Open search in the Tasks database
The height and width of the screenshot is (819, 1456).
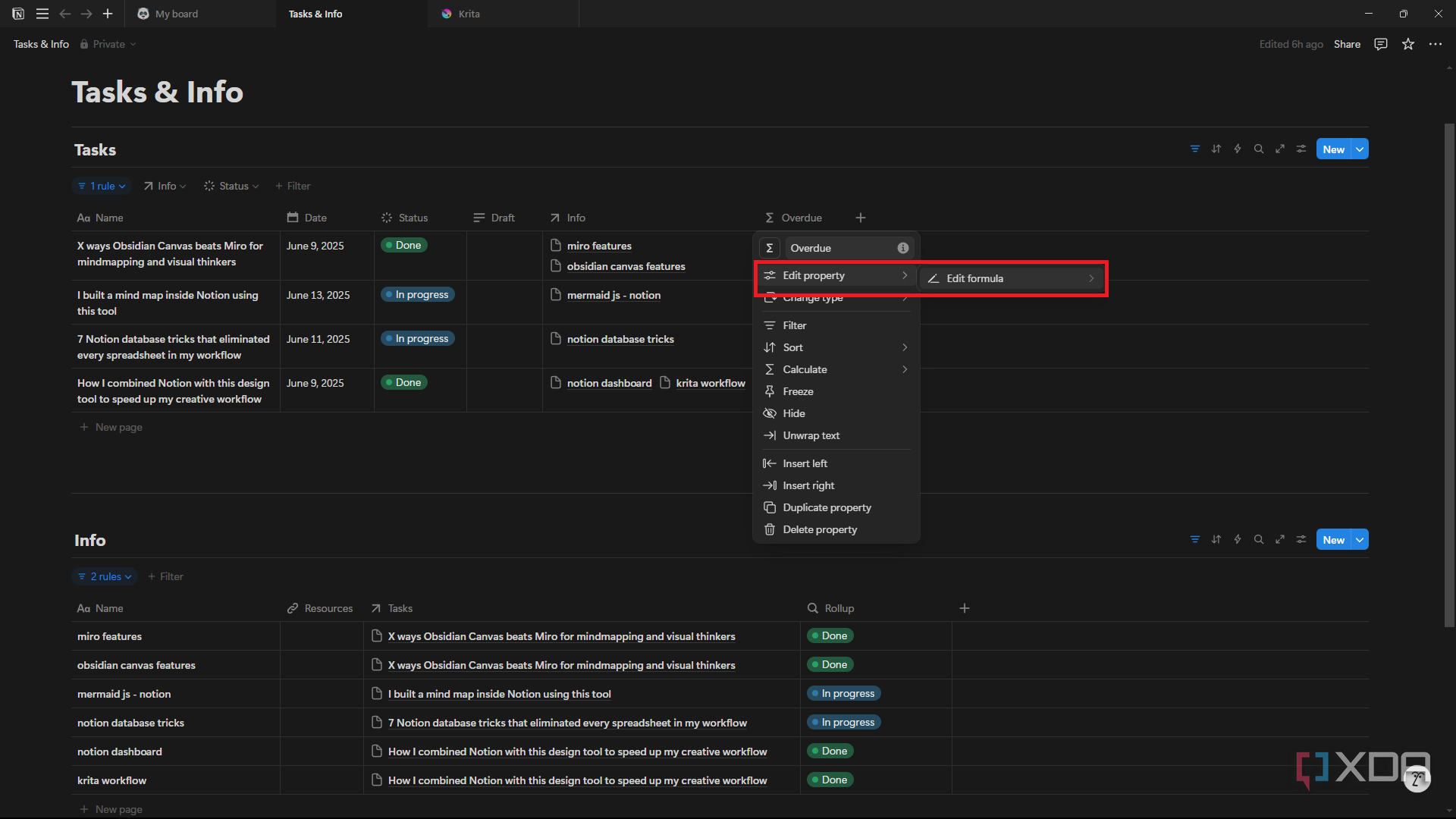tap(1259, 149)
